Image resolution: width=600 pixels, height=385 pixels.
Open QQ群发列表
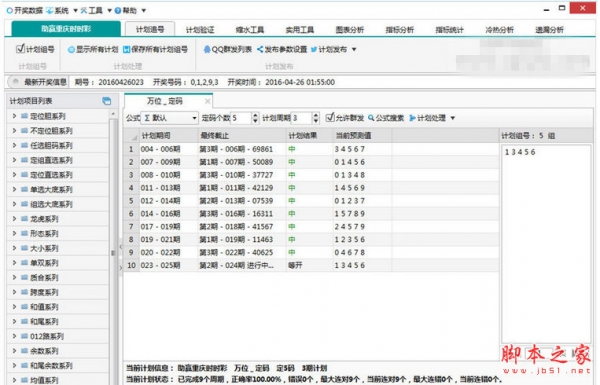pos(227,49)
